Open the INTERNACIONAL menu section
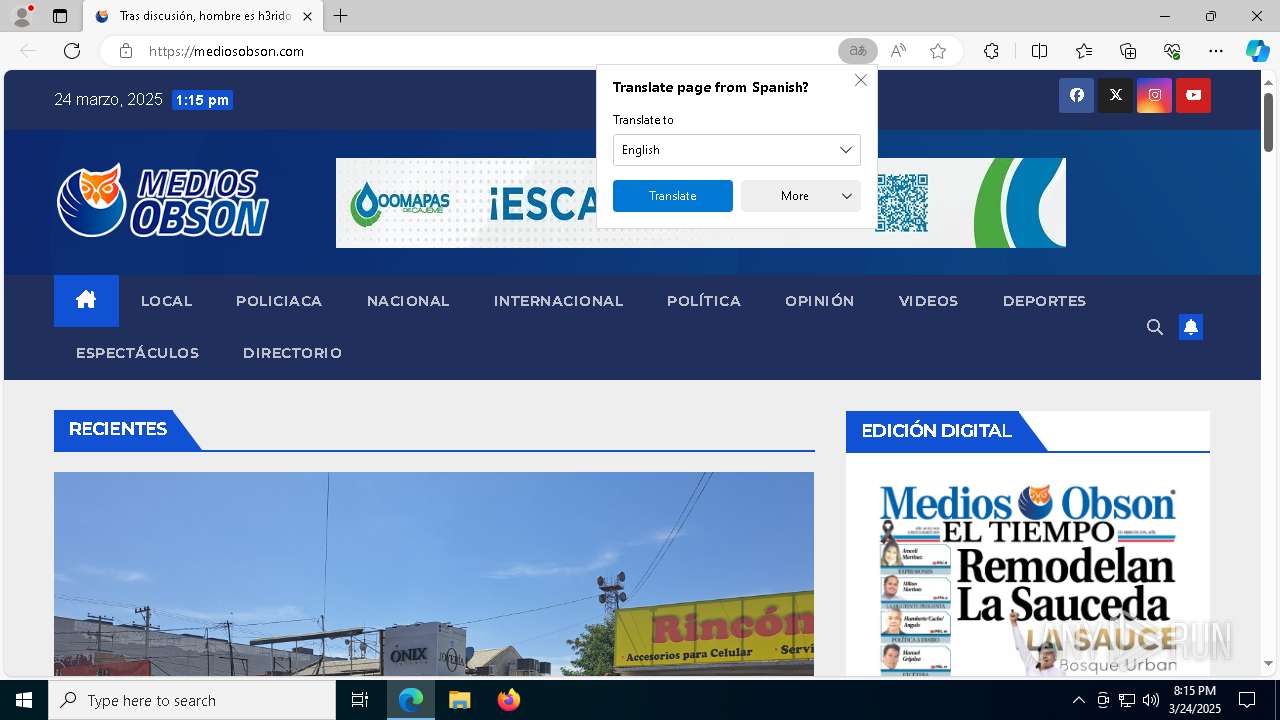 pyautogui.click(x=558, y=301)
